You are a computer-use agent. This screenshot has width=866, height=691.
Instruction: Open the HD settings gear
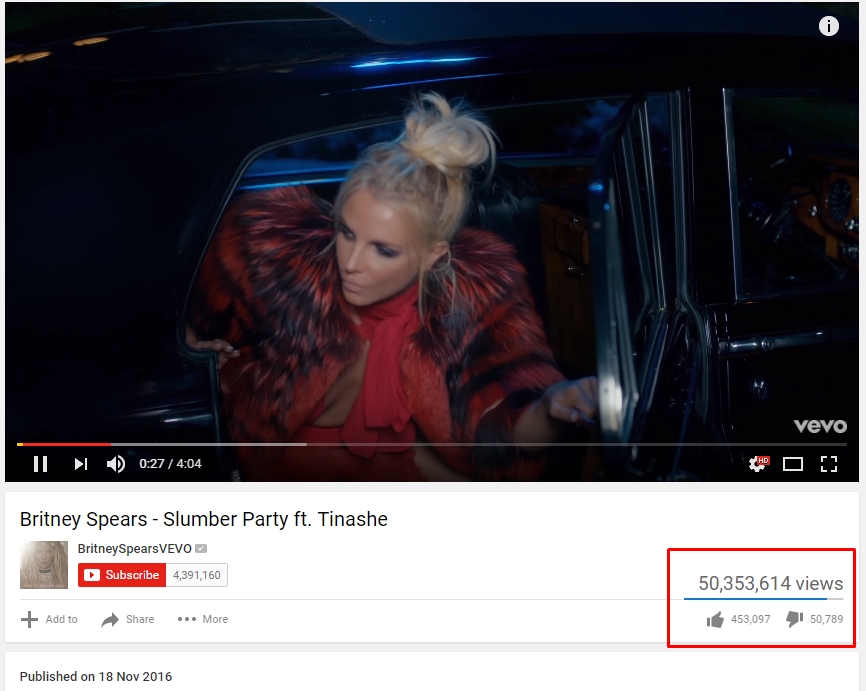click(x=758, y=463)
